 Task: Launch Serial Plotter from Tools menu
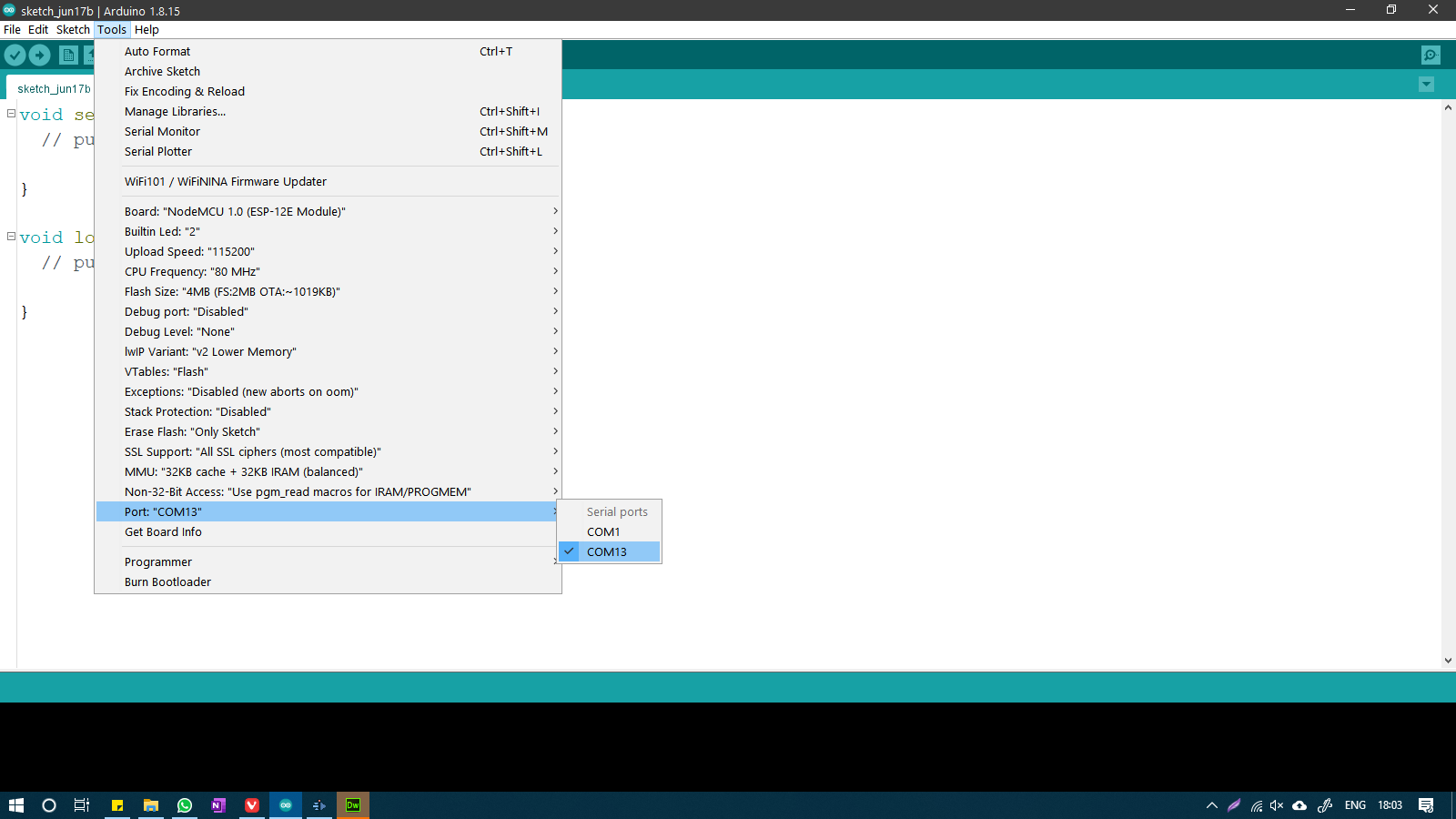pos(329,152)
